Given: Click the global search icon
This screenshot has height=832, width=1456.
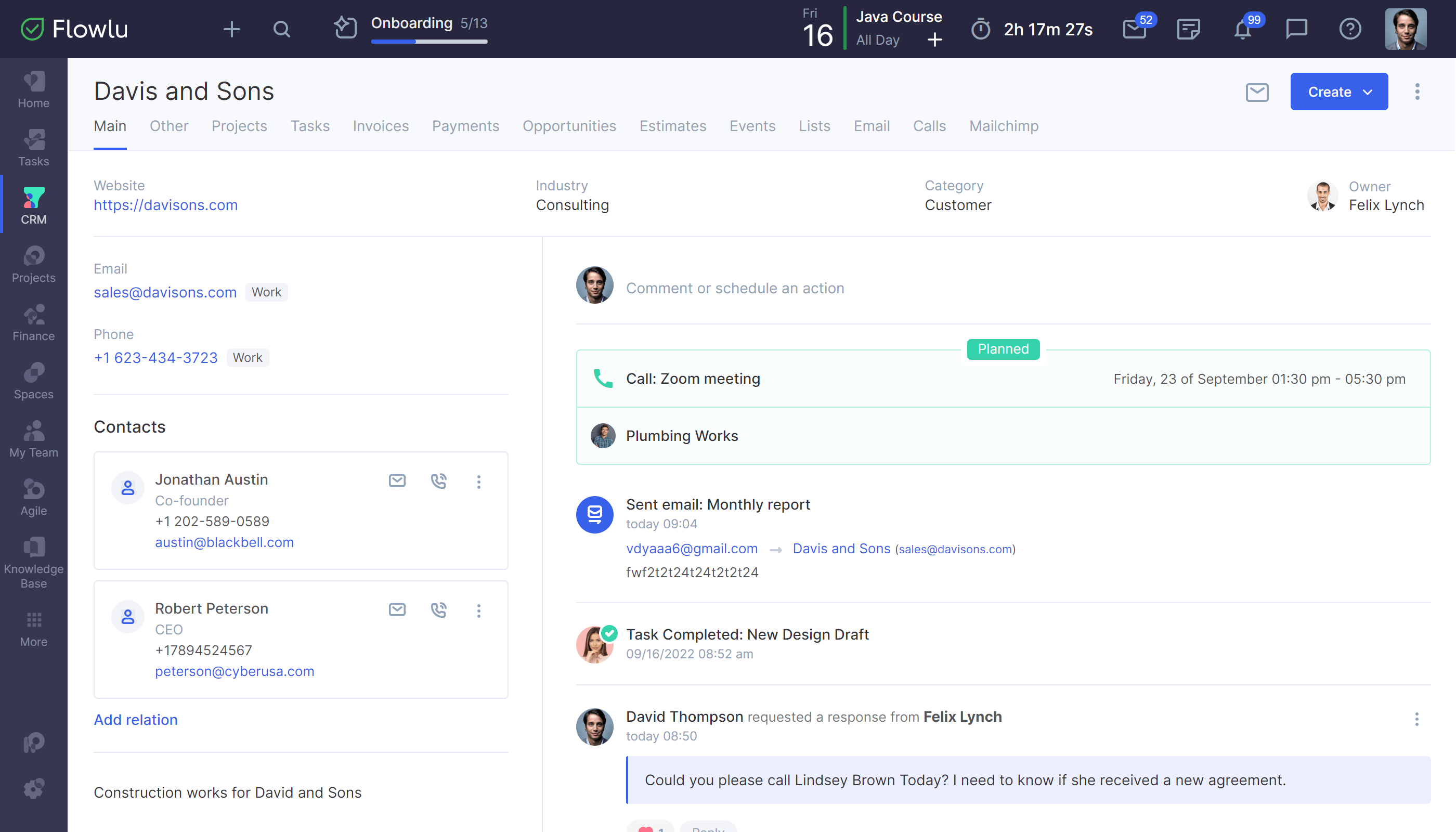Looking at the screenshot, I should click(x=282, y=29).
